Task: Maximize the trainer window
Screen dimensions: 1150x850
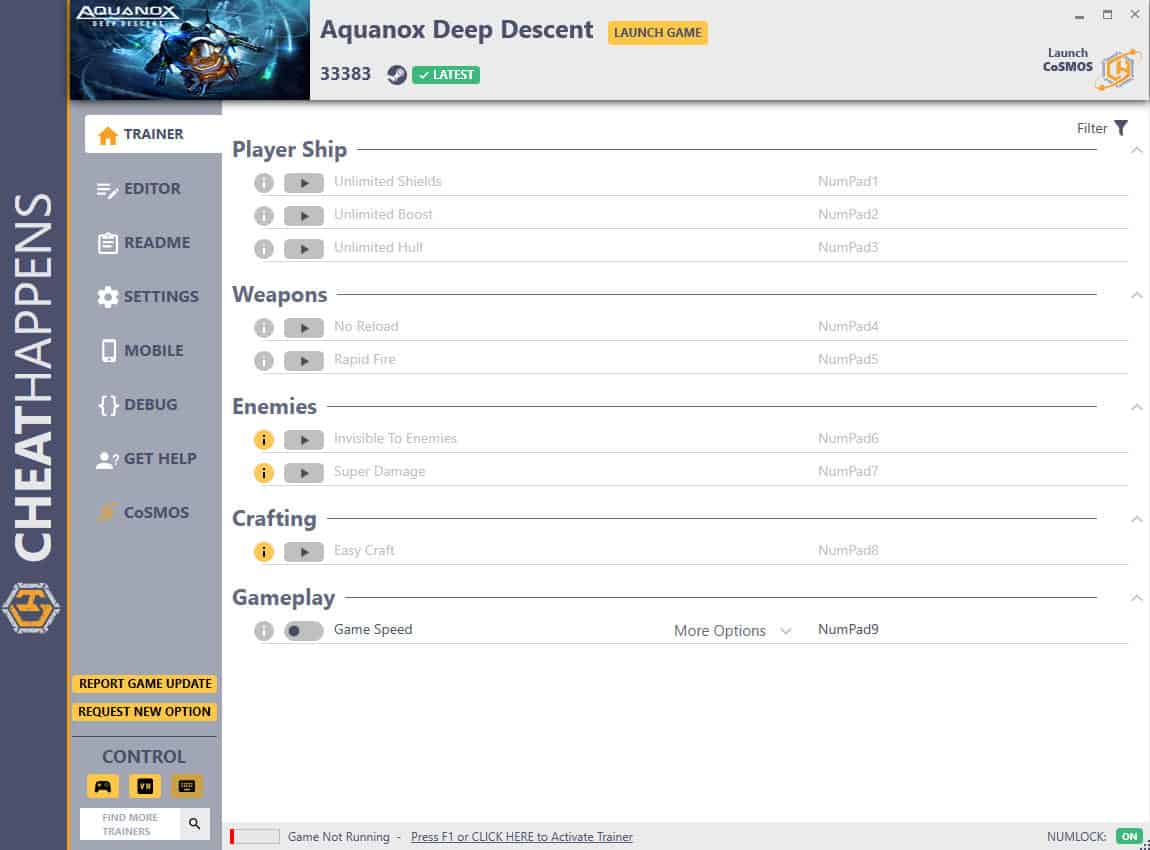Action: coord(1107,15)
